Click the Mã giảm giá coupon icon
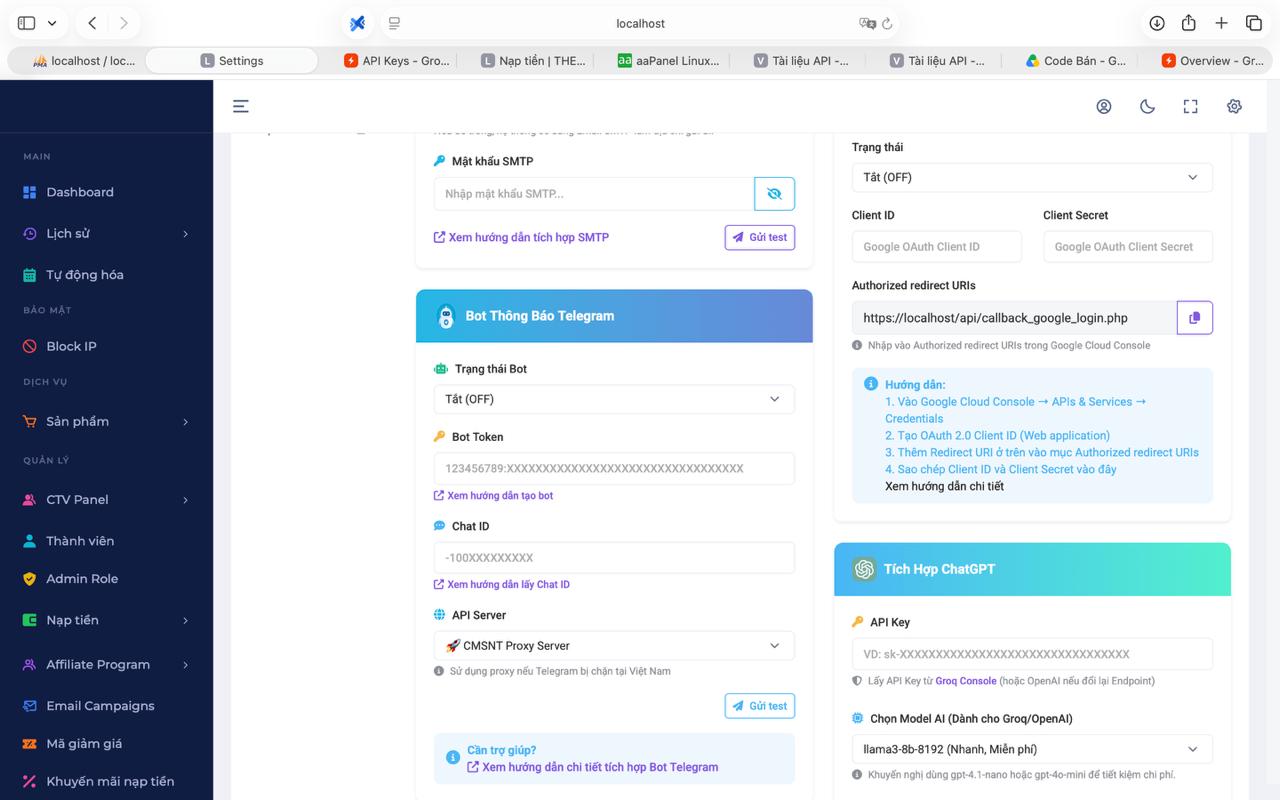The image size is (1280, 800). (x=29, y=744)
